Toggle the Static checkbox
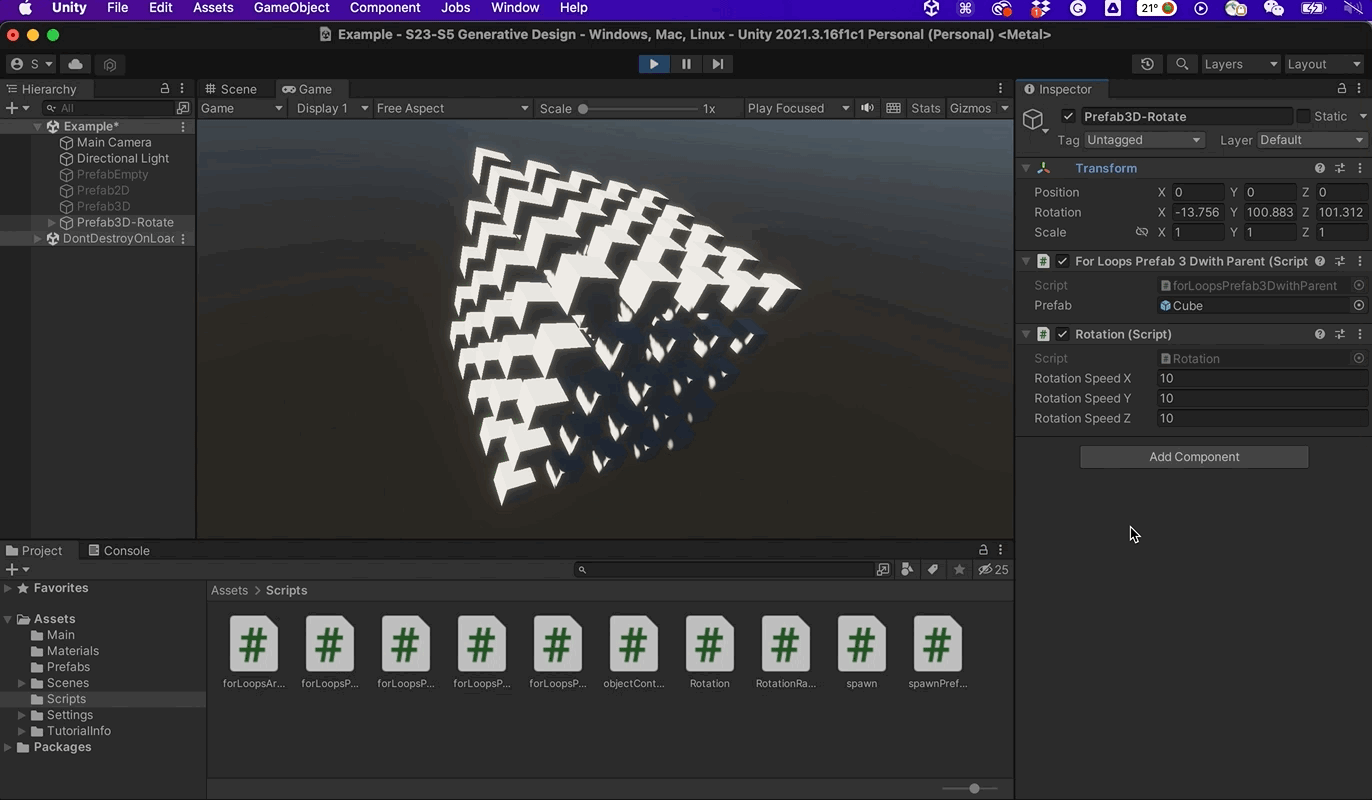This screenshot has height=800, width=1372. [x=1303, y=116]
